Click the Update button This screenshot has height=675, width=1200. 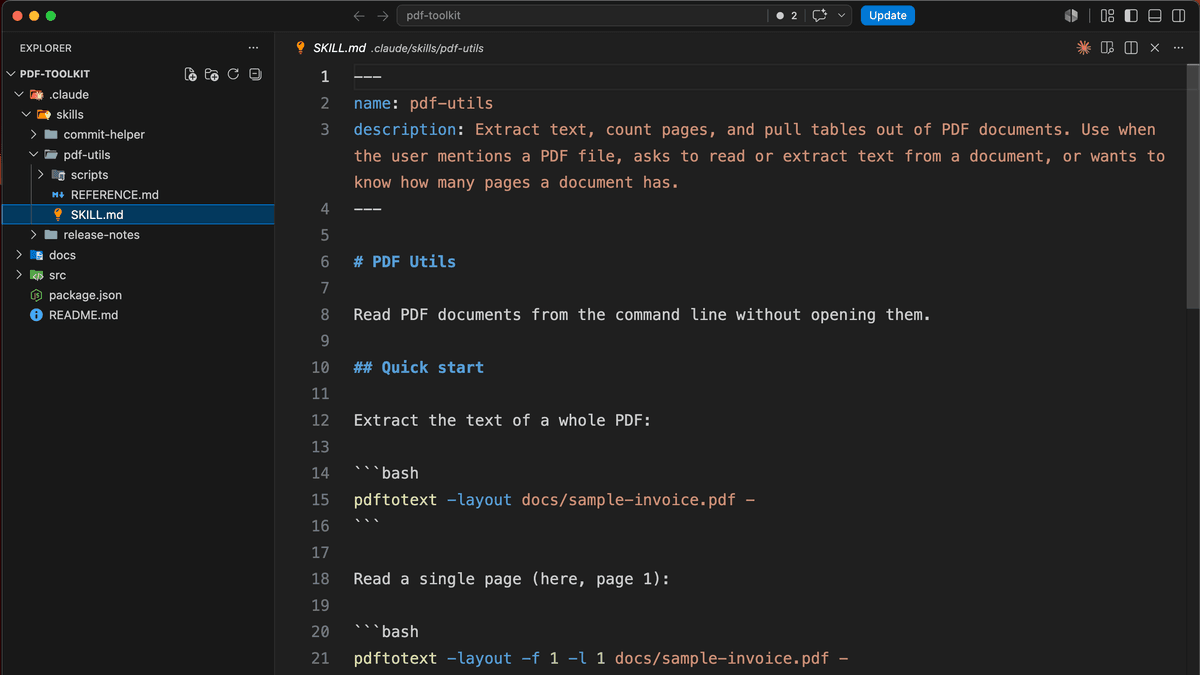point(888,15)
